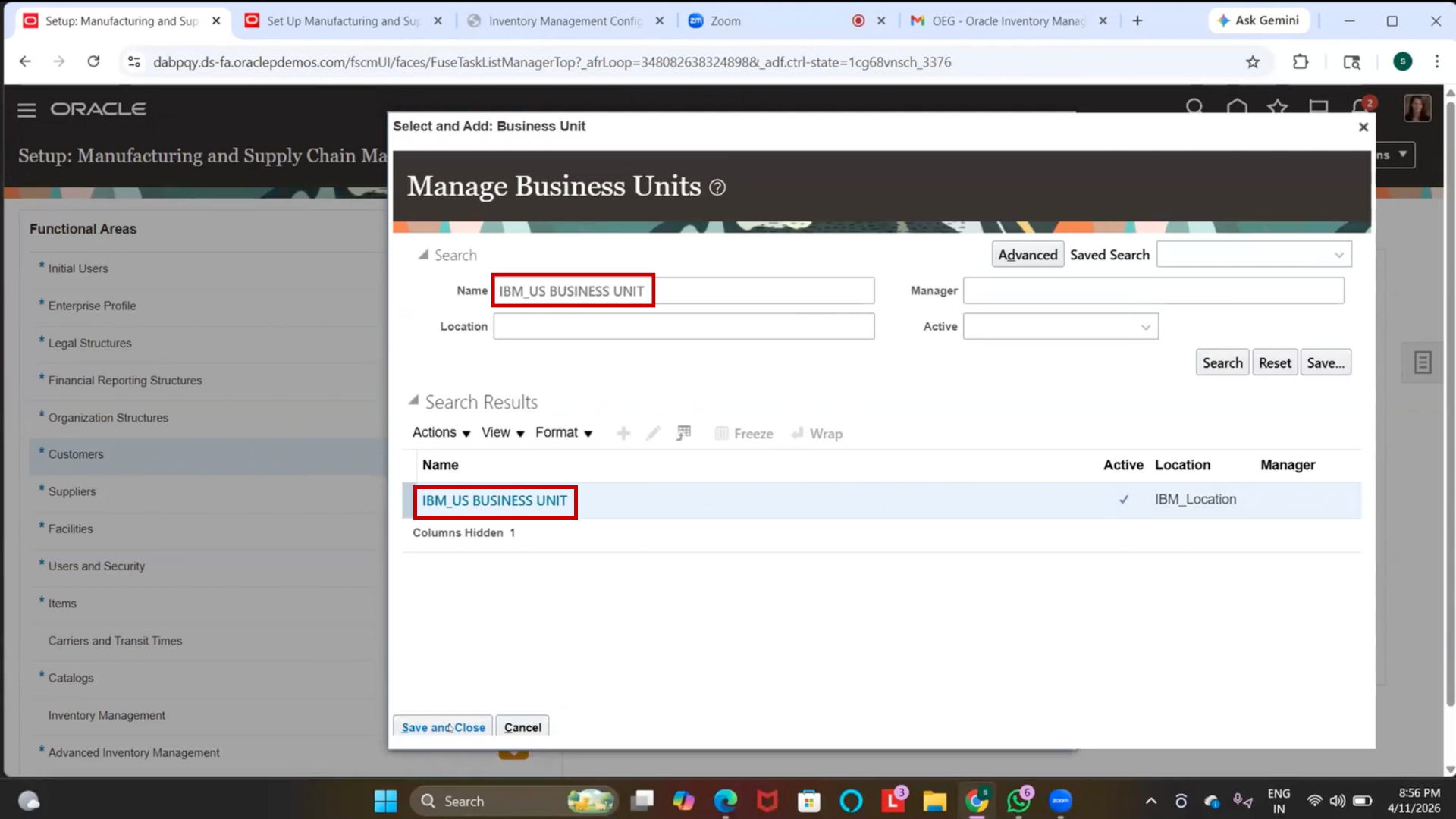Open the Windows Start menu
This screenshot has width=1456, height=819.
click(385, 801)
